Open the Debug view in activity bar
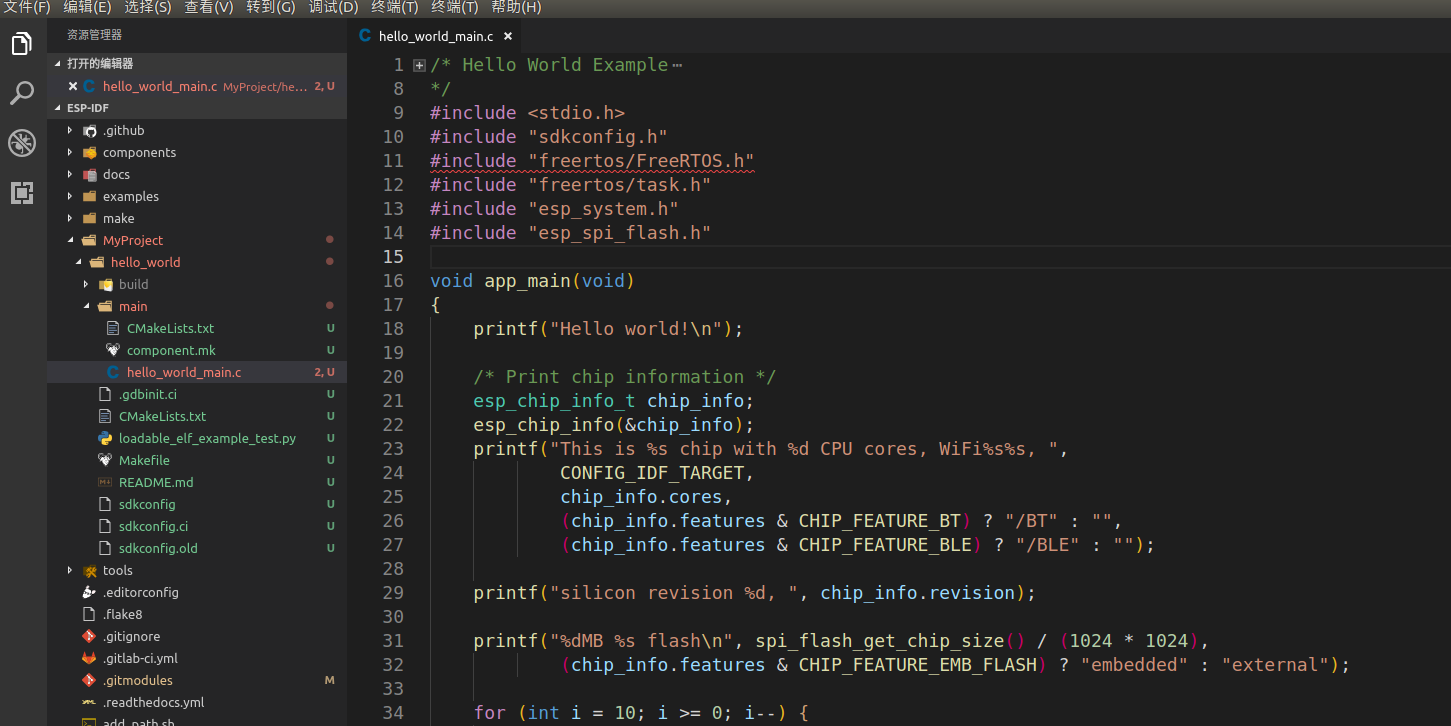Screen dimensions: 1451x726 [x=22, y=143]
